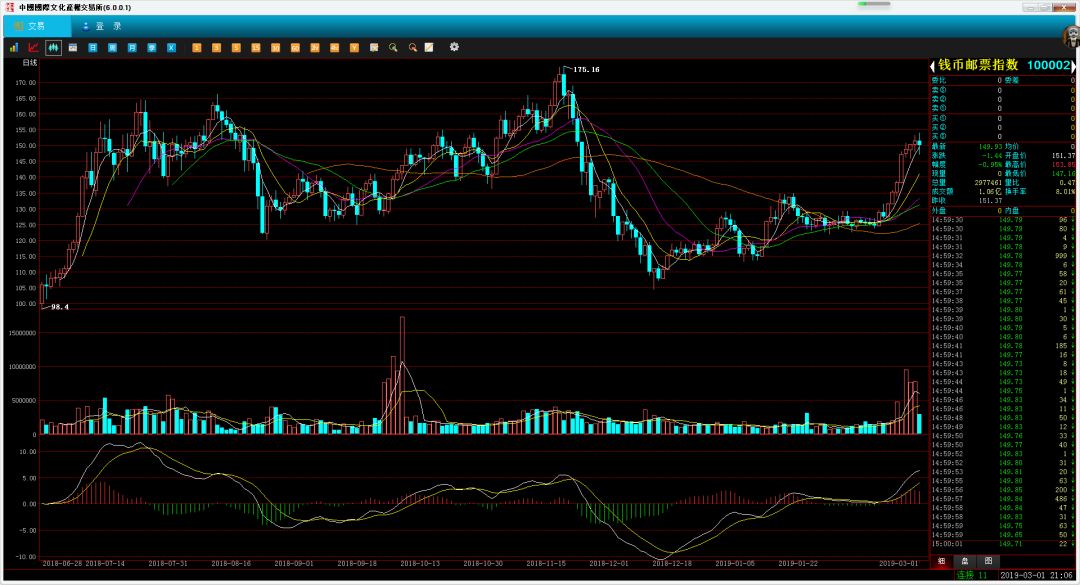Click the pale magnifier zoom icon
Image resolution: width=1080 pixels, height=585 pixels.
[393, 48]
